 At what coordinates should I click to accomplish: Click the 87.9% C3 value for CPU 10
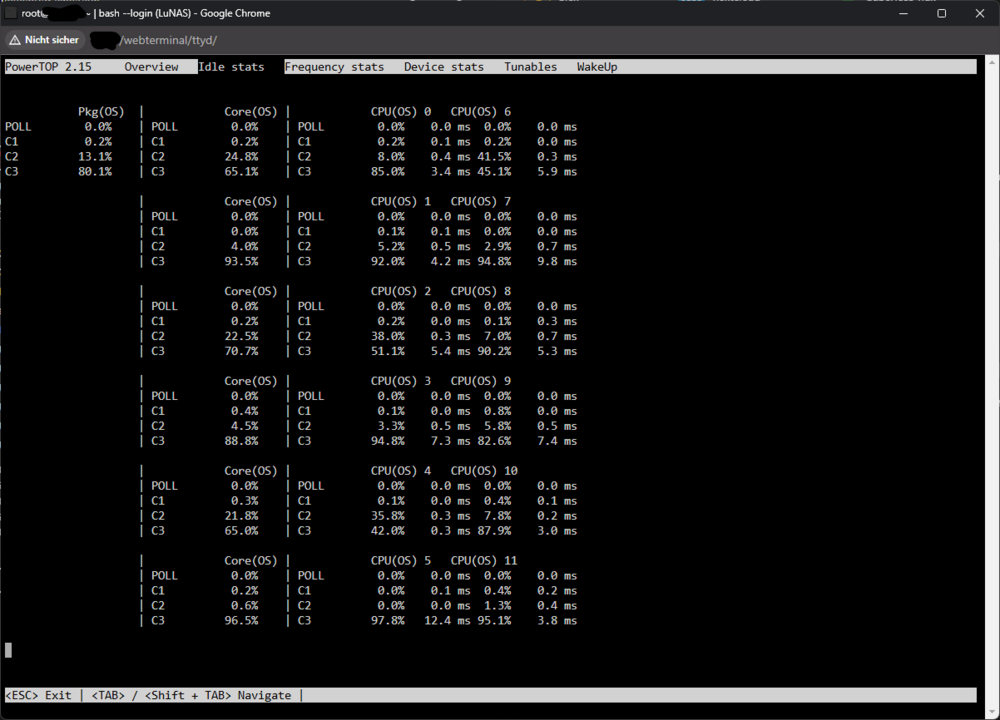[494, 531]
